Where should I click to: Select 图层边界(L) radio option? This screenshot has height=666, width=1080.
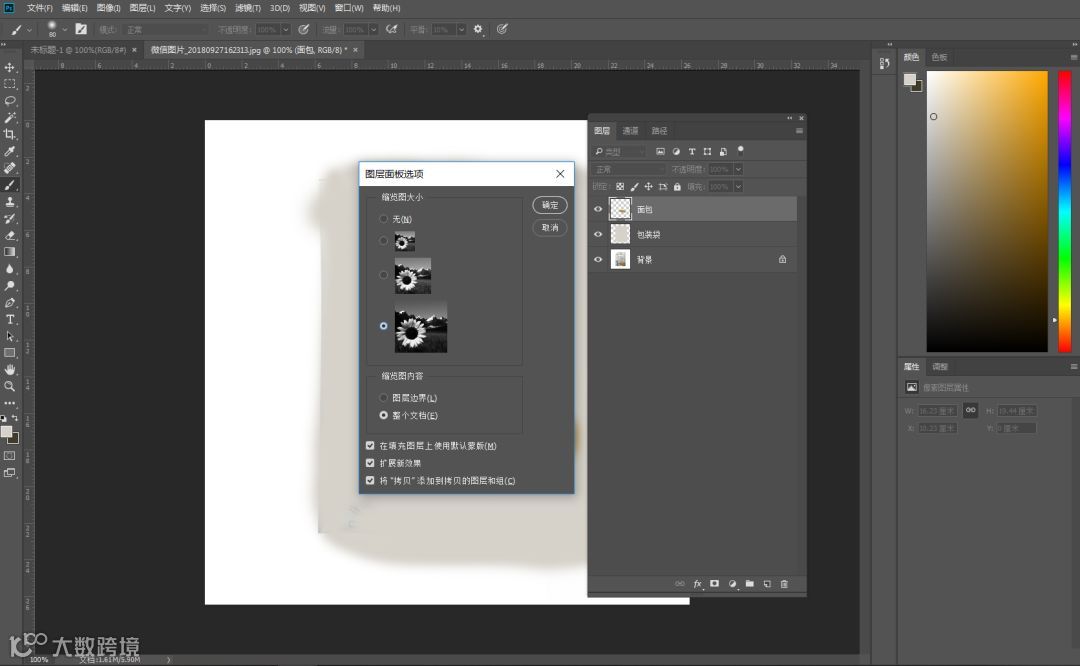coord(384,397)
